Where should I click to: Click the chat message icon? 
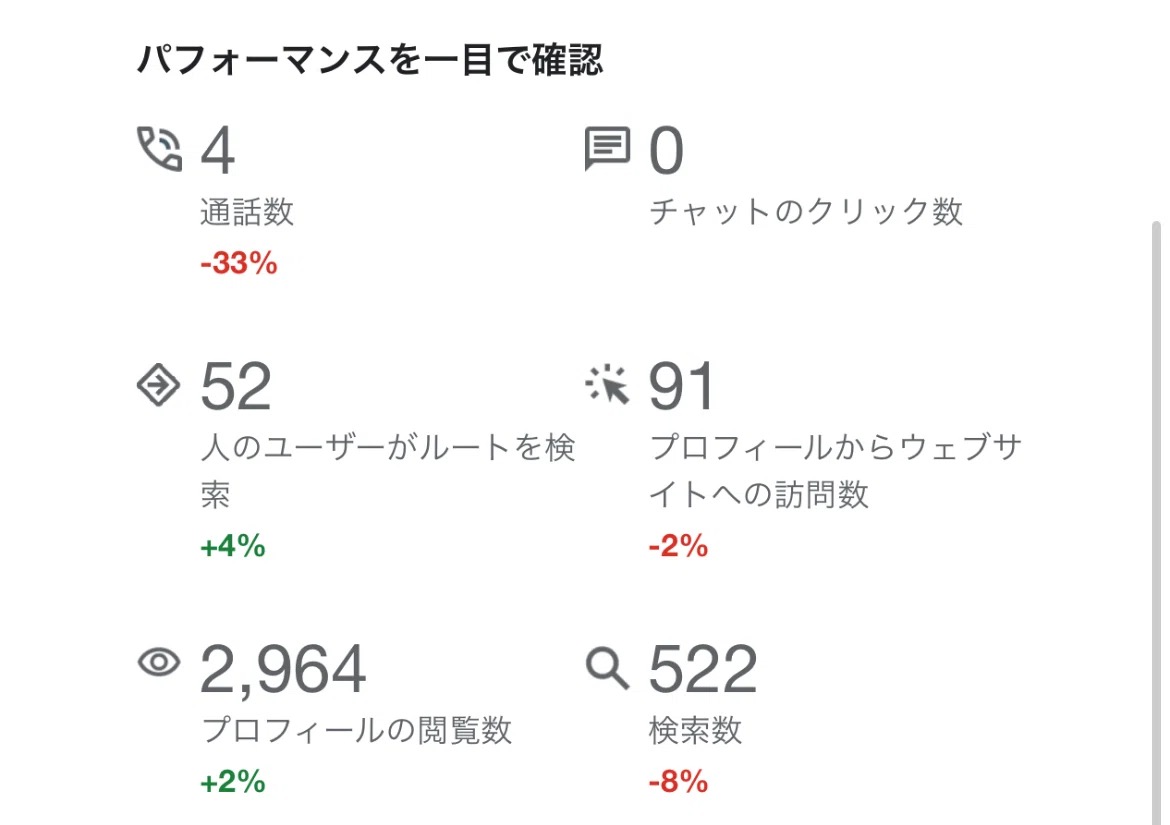pos(607,150)
